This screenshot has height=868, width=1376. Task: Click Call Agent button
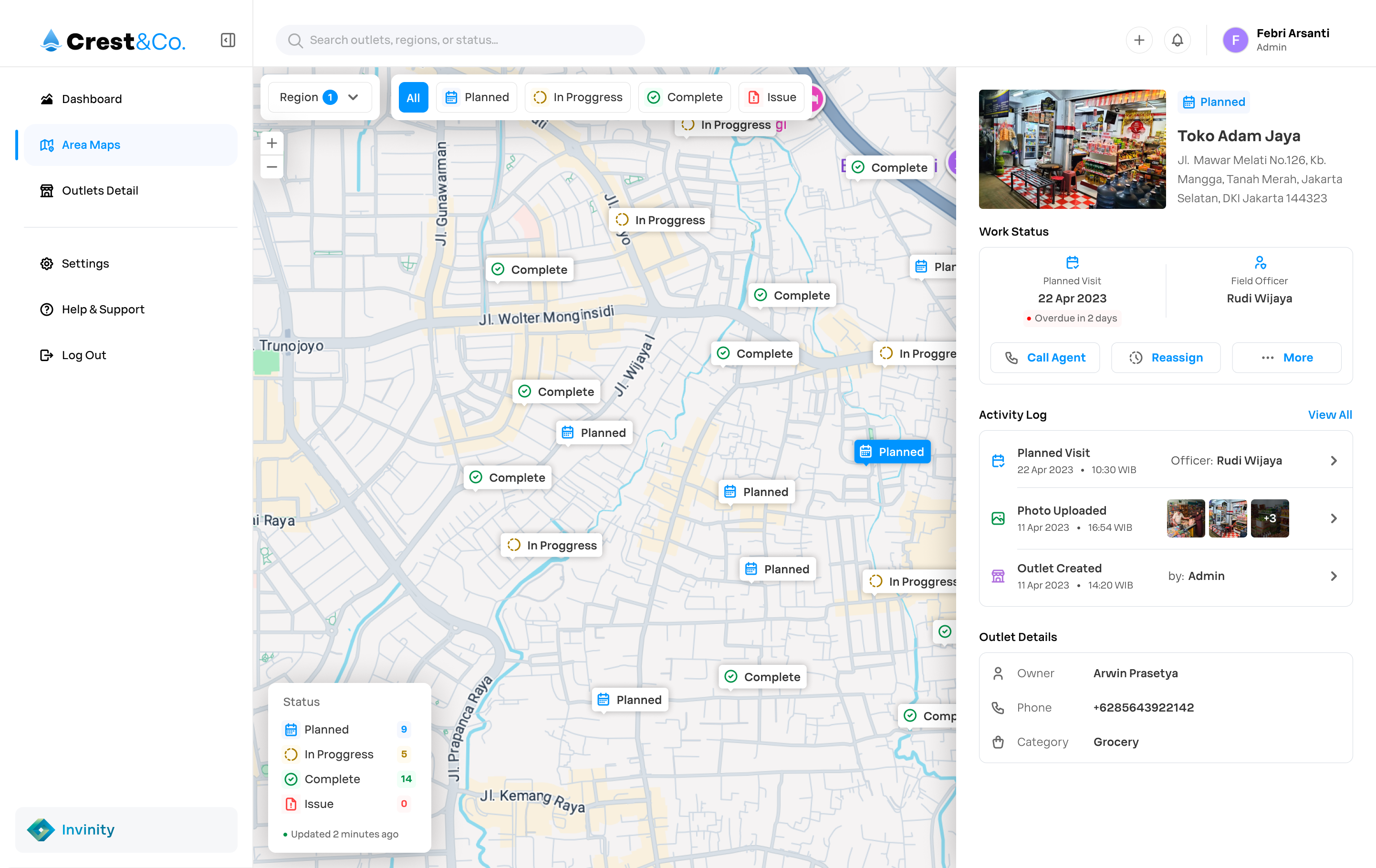click(1044, 358)
